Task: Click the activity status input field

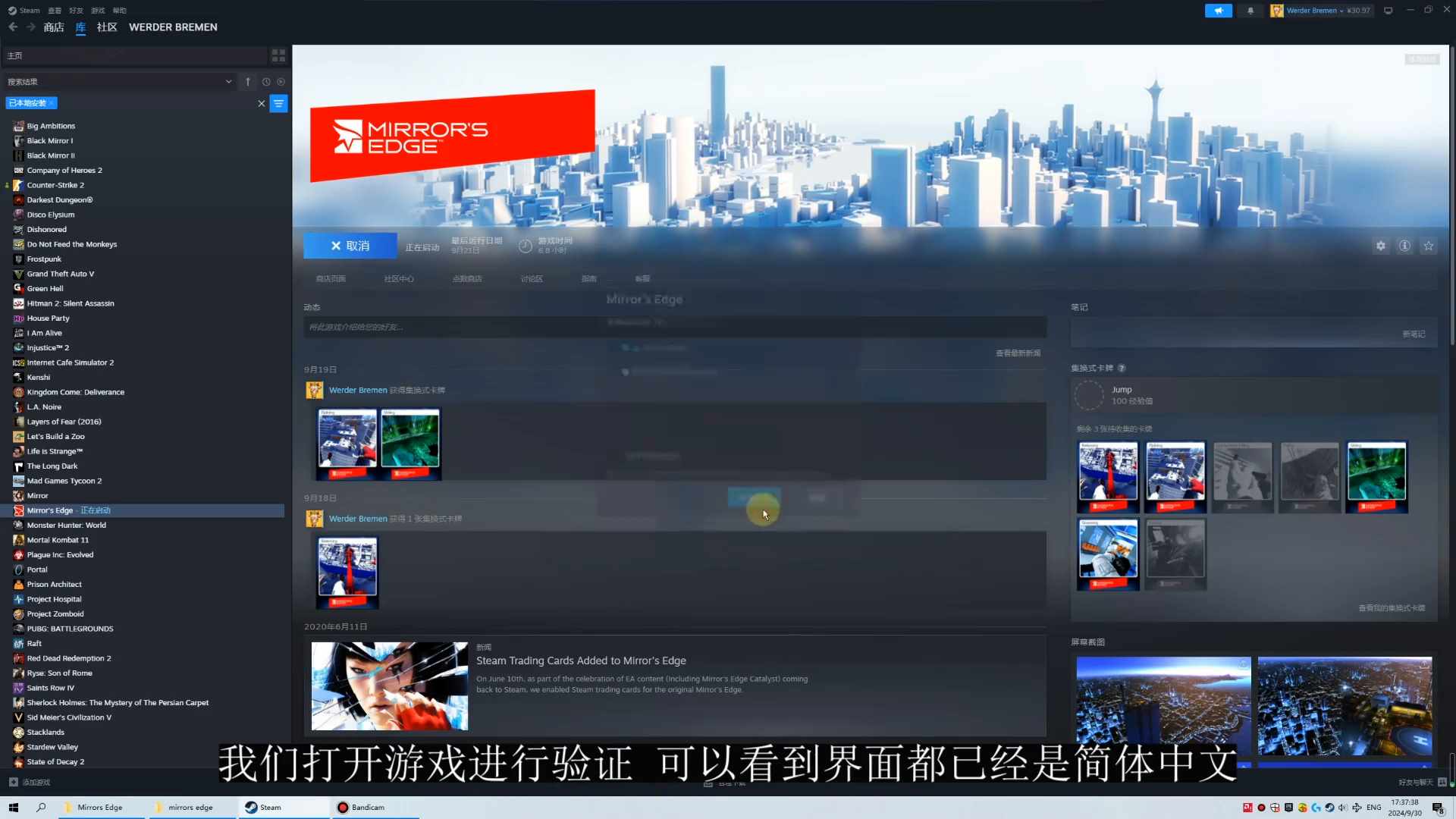Action: (x=675, y=327)
